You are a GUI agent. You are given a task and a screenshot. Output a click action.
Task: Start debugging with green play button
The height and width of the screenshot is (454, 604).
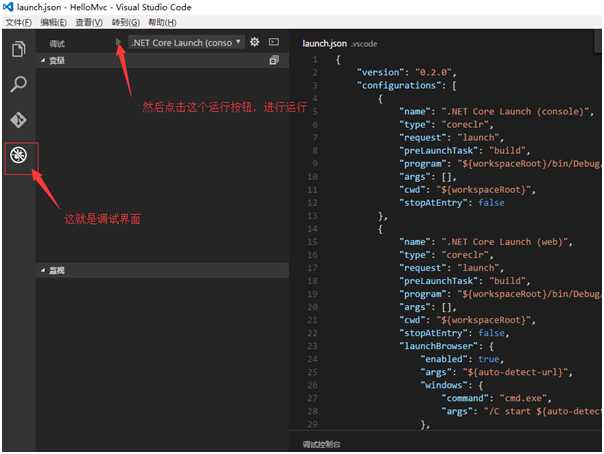tap(118, 42)
